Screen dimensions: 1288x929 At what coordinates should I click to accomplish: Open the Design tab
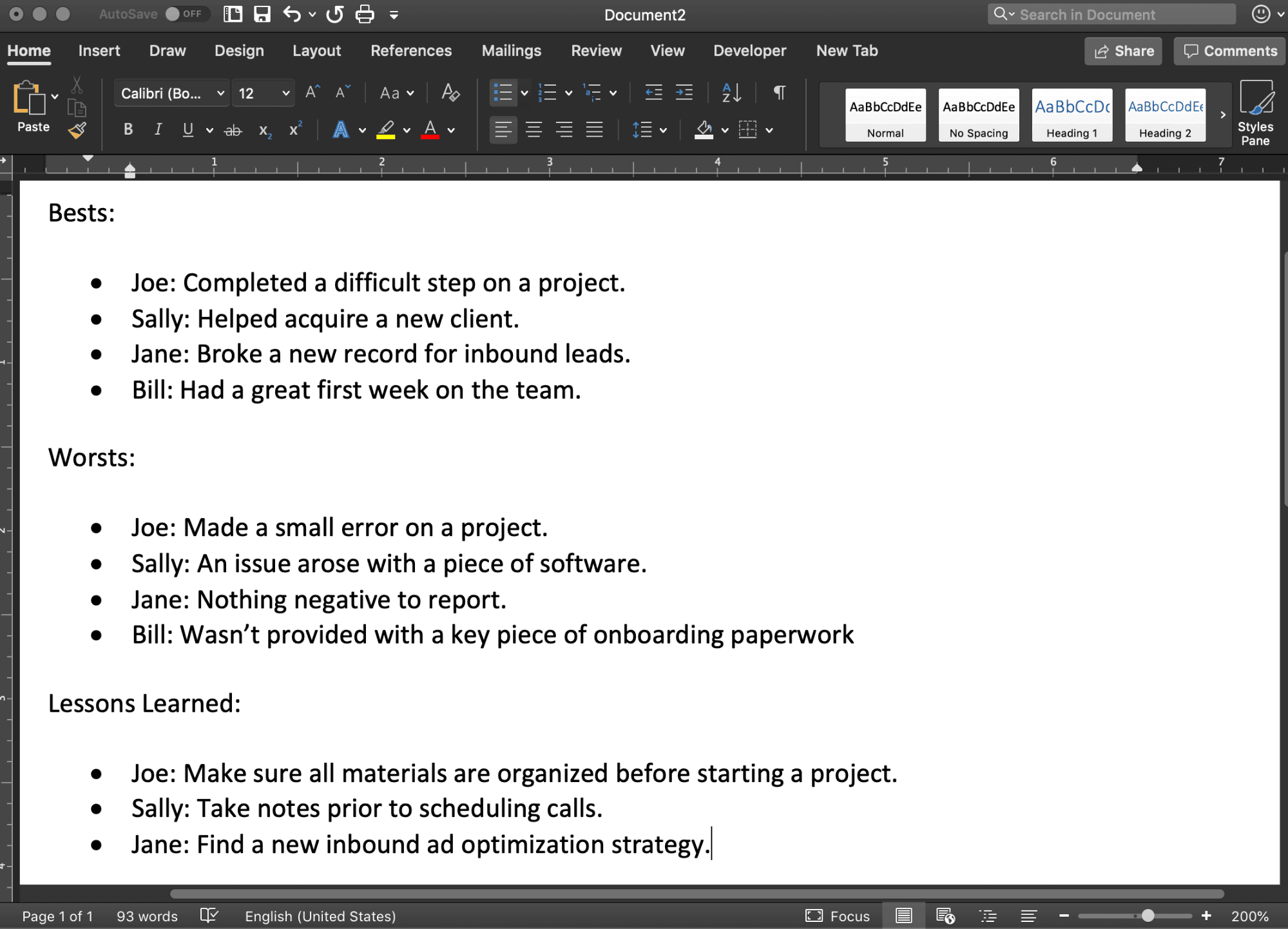point(239,51)
